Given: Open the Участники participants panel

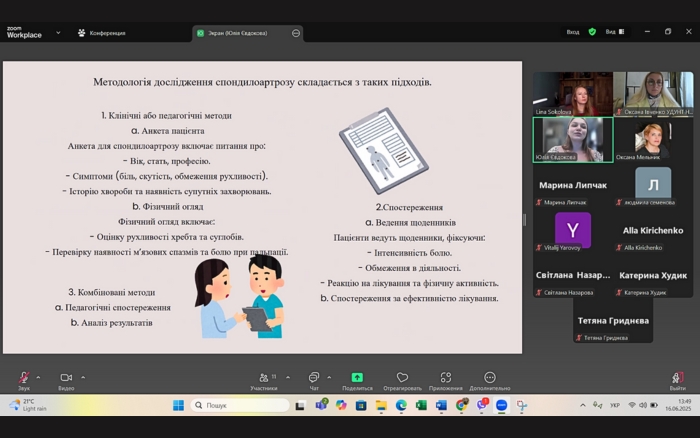Looking at the screenshot, I should 264,379.
